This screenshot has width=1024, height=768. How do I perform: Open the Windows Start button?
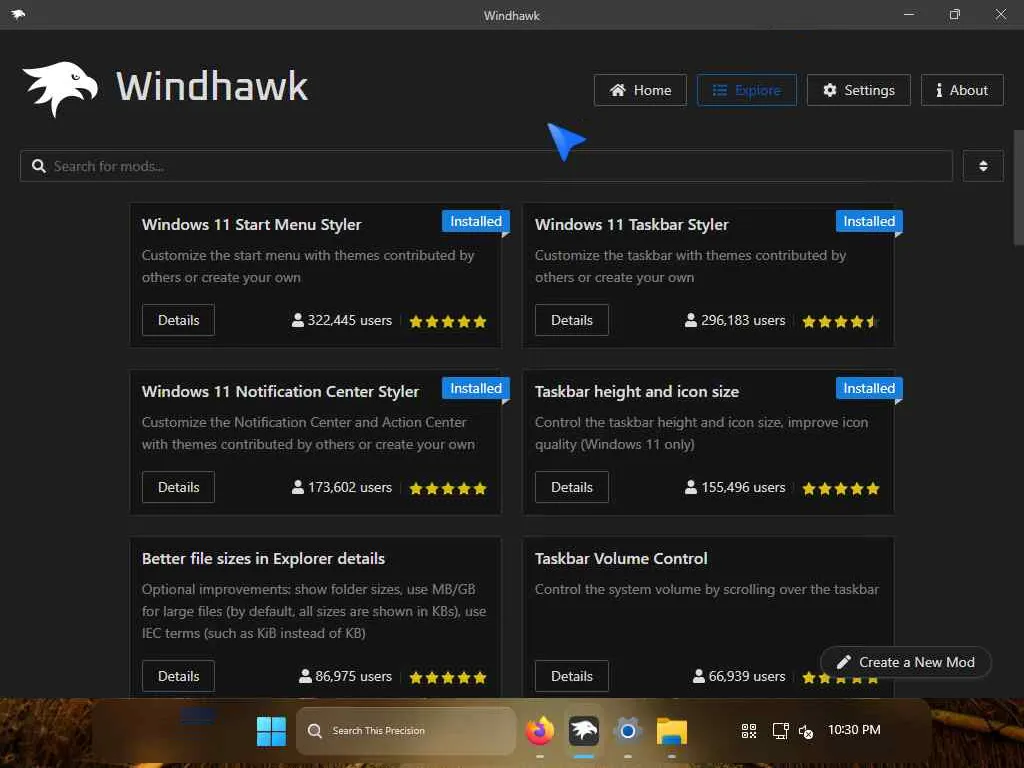[x=271, y=731]
